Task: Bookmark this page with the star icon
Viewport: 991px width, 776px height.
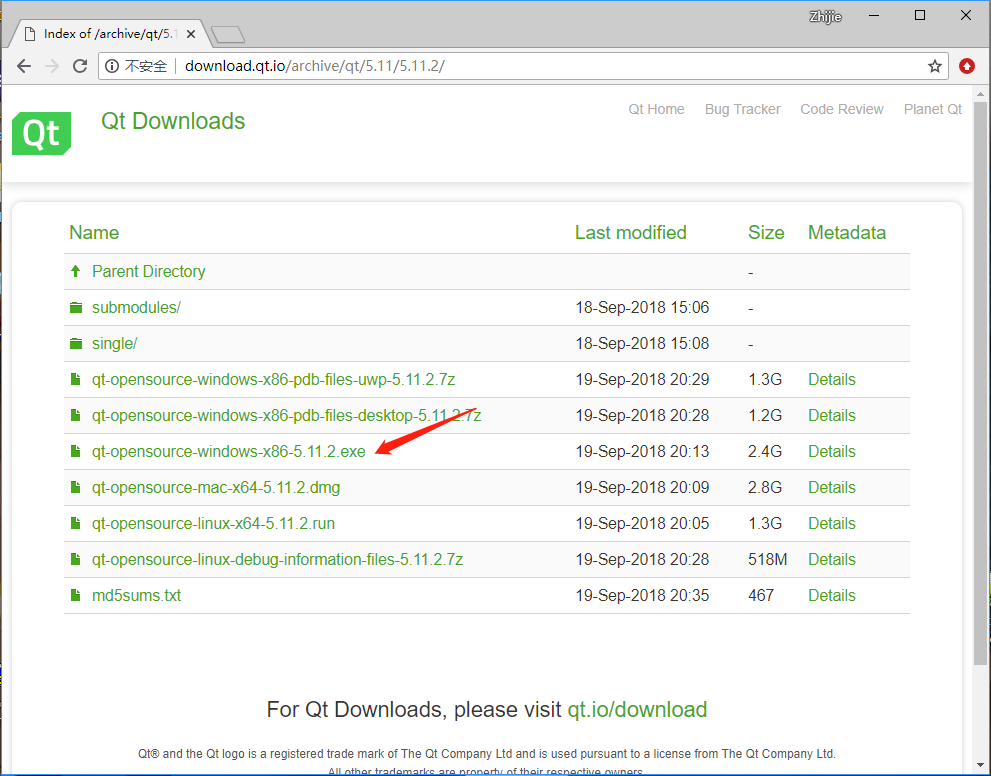Action: [935, 66]
